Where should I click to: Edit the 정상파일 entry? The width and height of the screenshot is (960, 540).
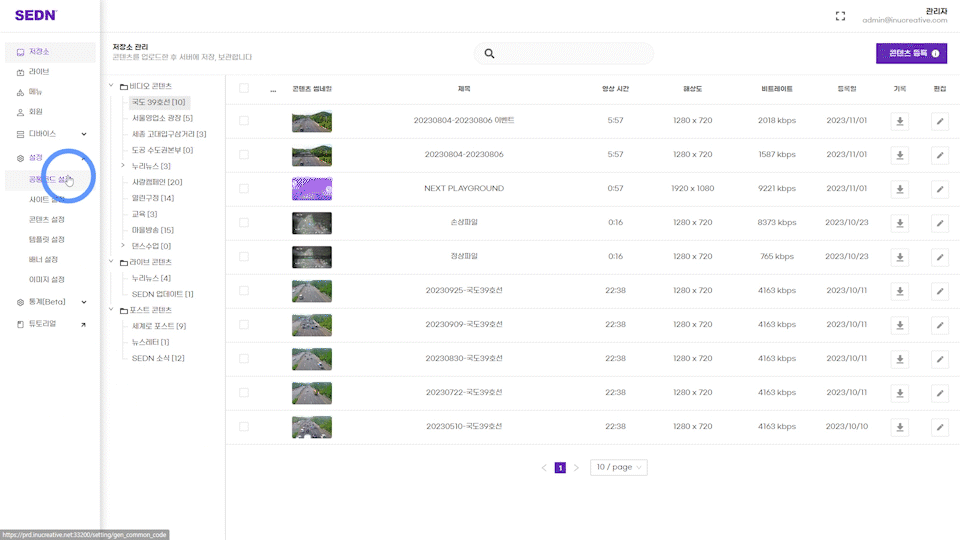(x=940, y=257)
